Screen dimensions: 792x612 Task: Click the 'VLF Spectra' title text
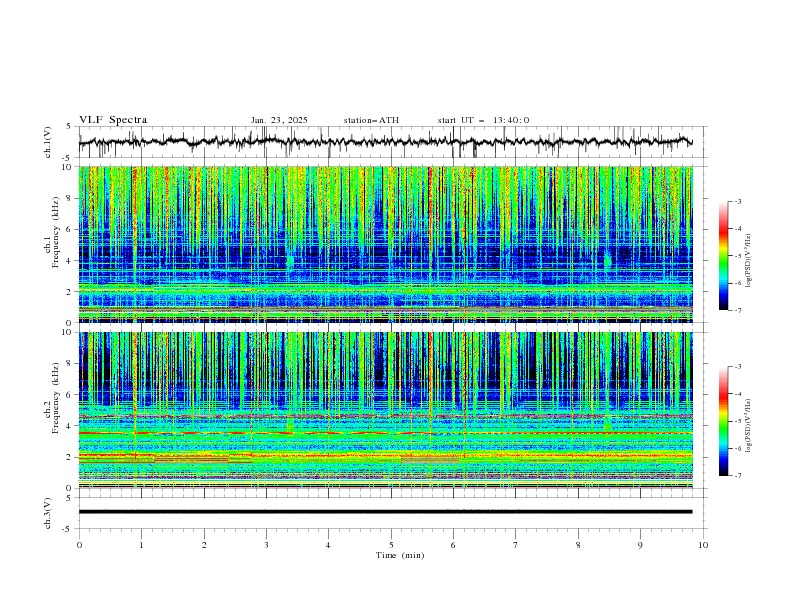[x=113, y=120]
